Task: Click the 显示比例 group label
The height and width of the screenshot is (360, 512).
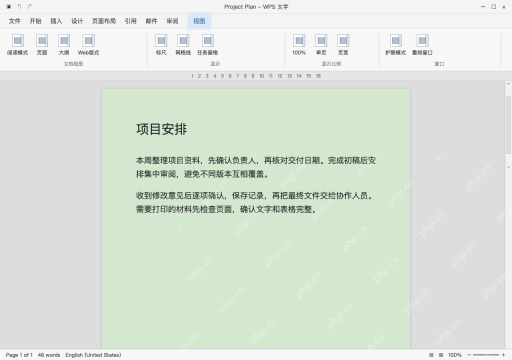Action: click(x=331, y=64)
